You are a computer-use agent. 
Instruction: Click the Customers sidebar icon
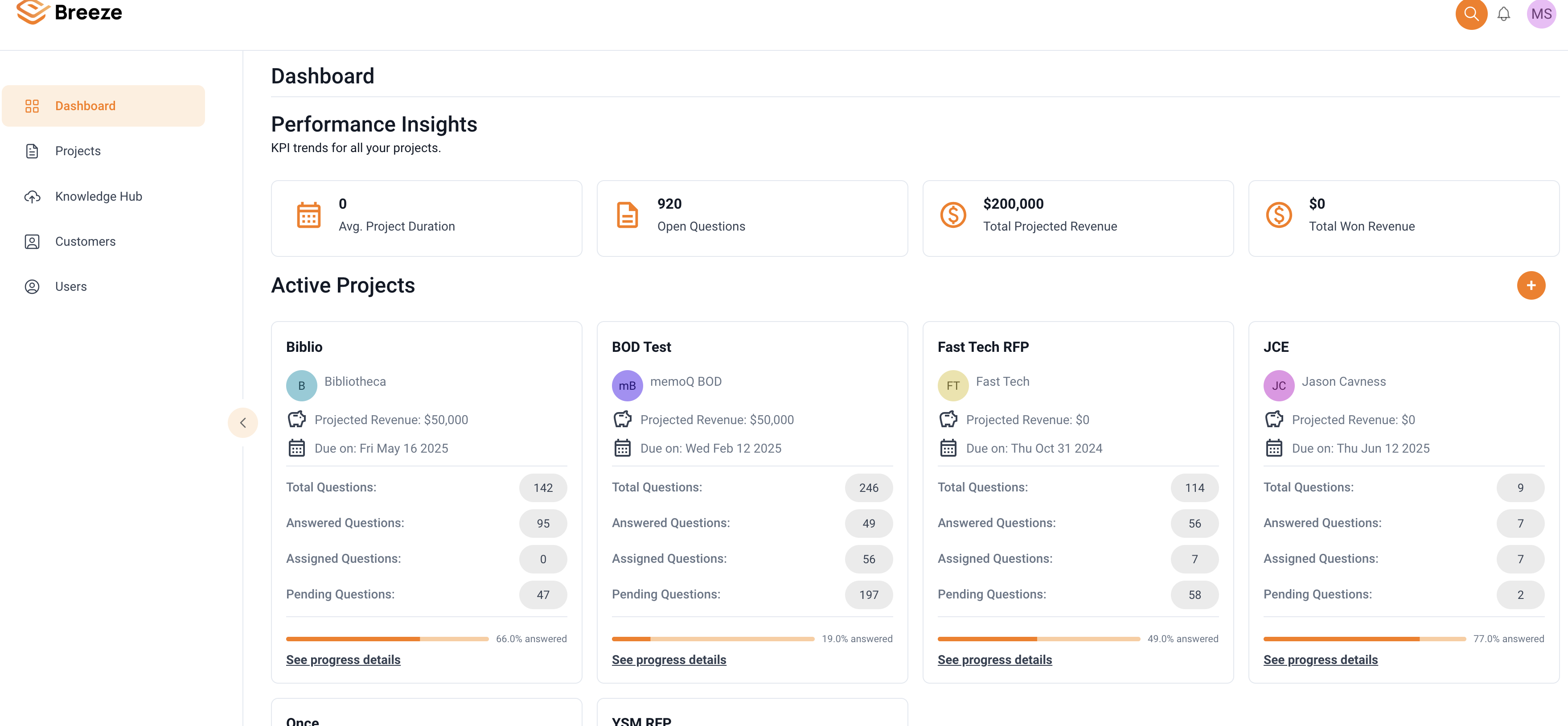click(32, 241)
